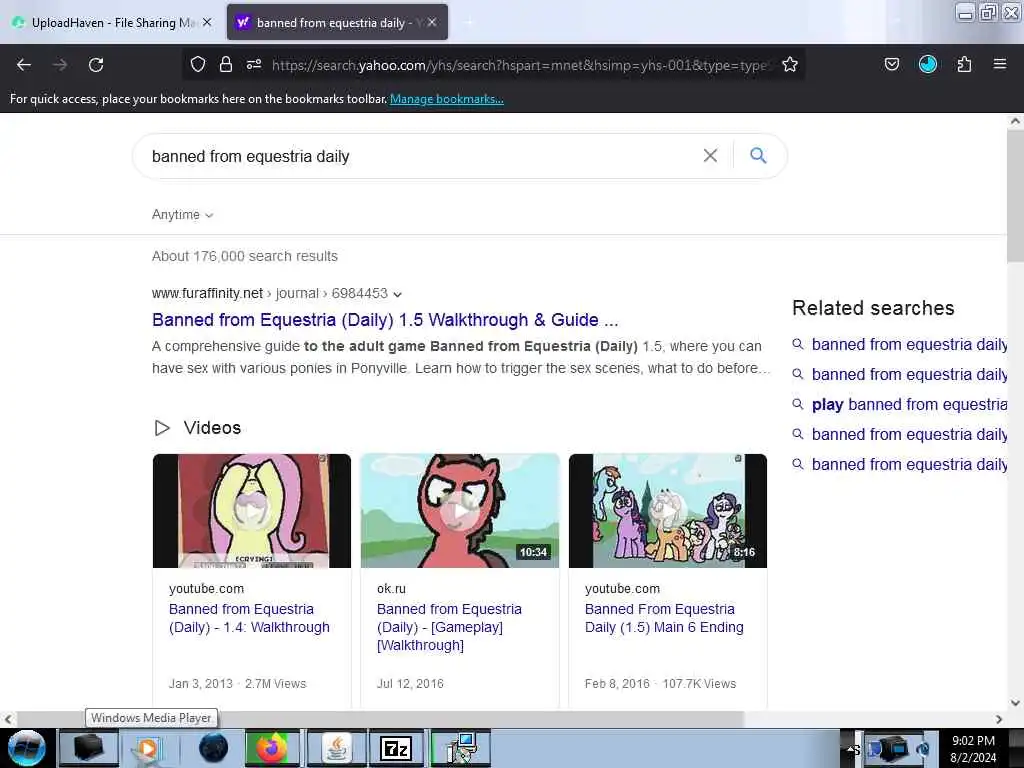Expand the Anytime filter dropdown
Viewport: 1024px width, 768px height.
pyautogui.click(x=183, y=215)
